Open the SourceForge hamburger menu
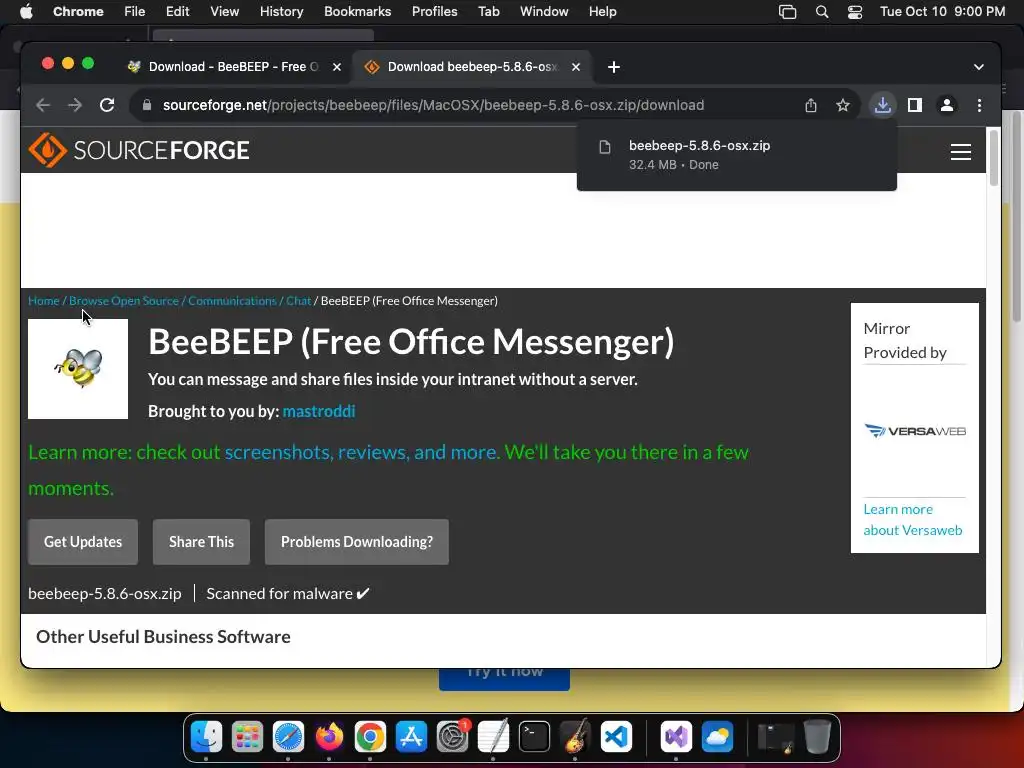Image resolution: width=1024 pixels, height=768 pixels. (961, 152)
